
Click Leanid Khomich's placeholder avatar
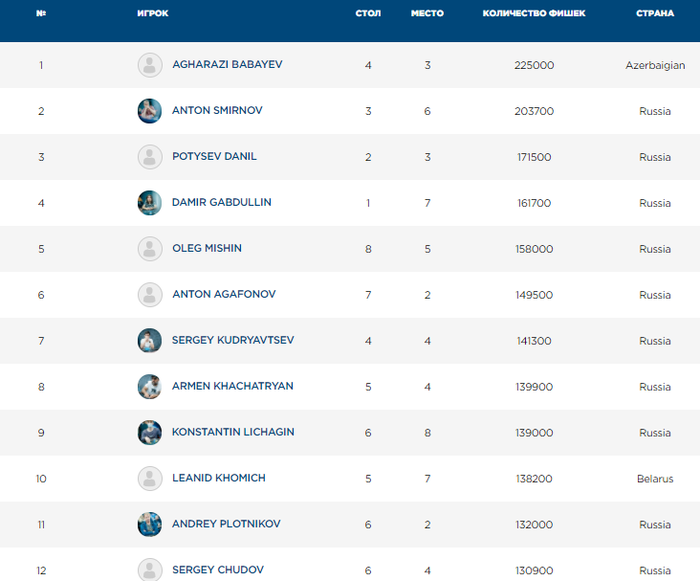click(x=150, y=479)
